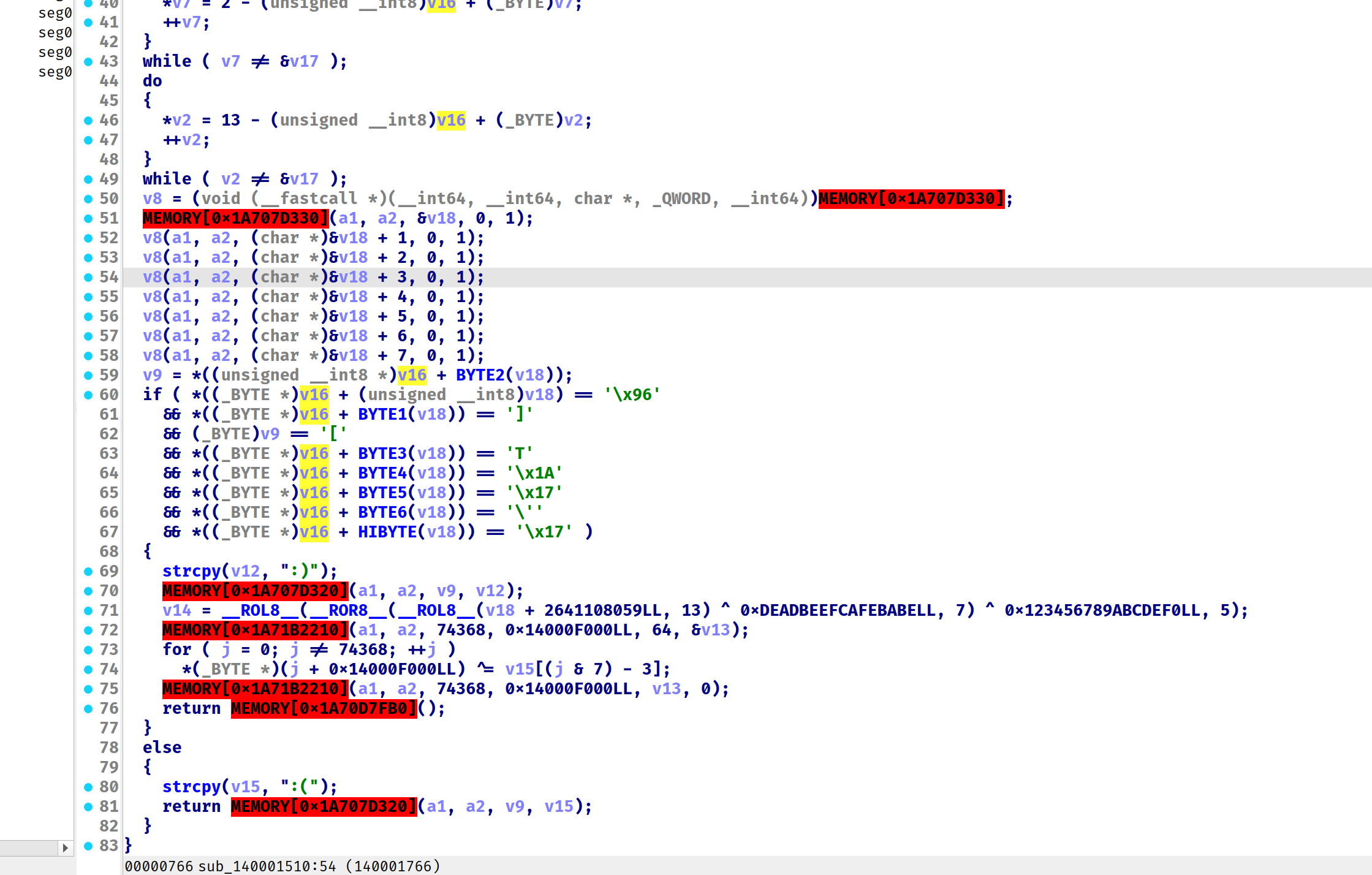Screen dimensions: 1372x875
Task: Click the ":)" string on line 69
Action: tap(299, 571)
